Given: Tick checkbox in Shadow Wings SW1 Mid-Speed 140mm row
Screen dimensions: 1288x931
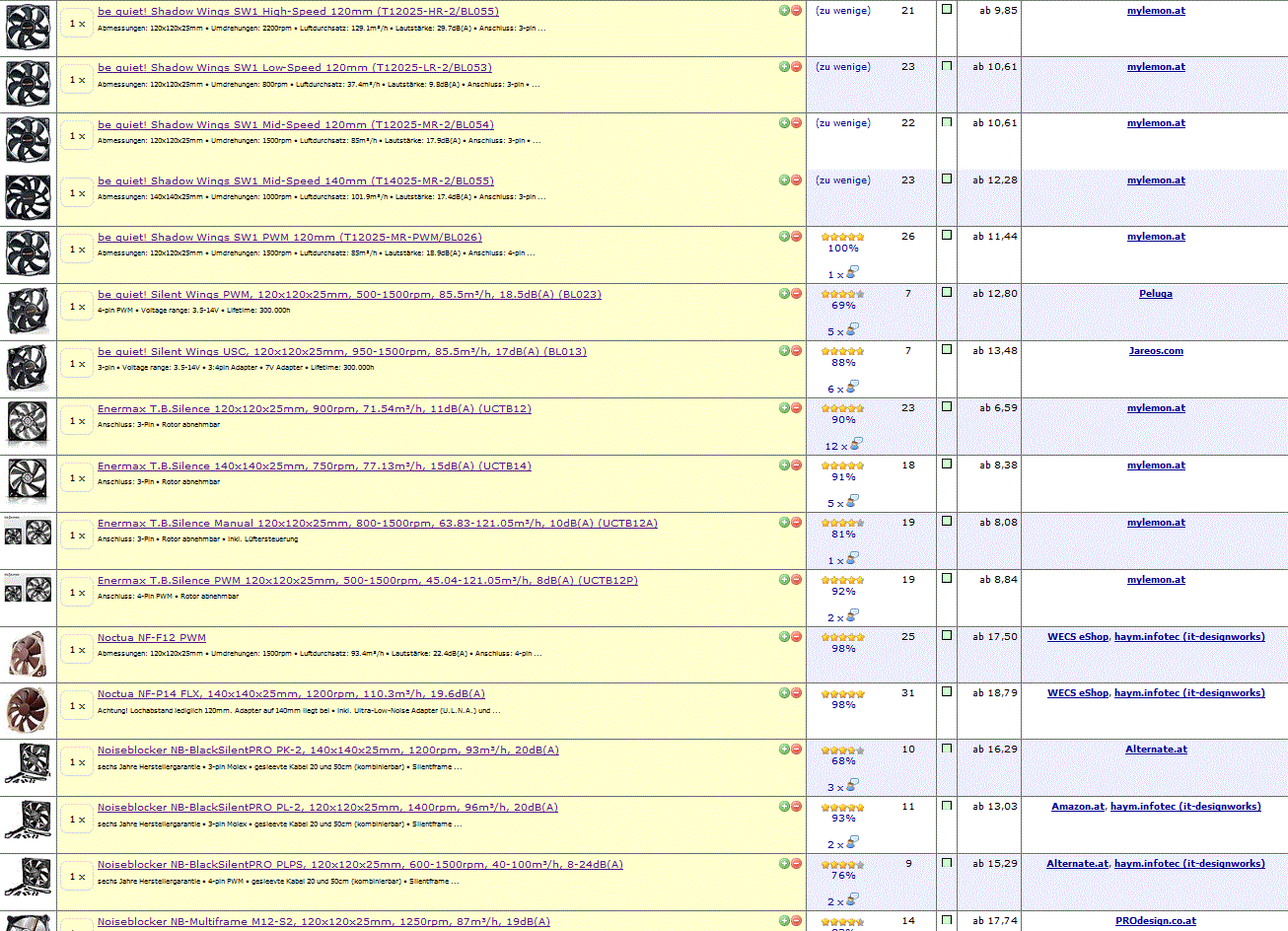Looking at the screenshot, I should pos(947,179).
